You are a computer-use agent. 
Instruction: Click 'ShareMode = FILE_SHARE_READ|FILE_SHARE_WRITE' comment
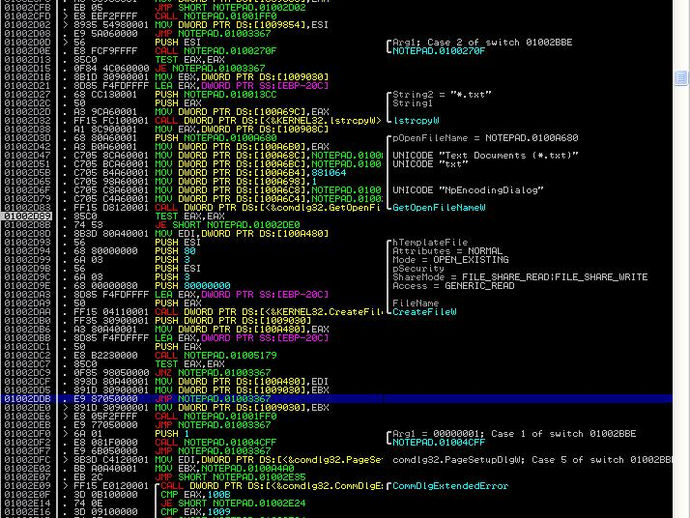(520, 277)
